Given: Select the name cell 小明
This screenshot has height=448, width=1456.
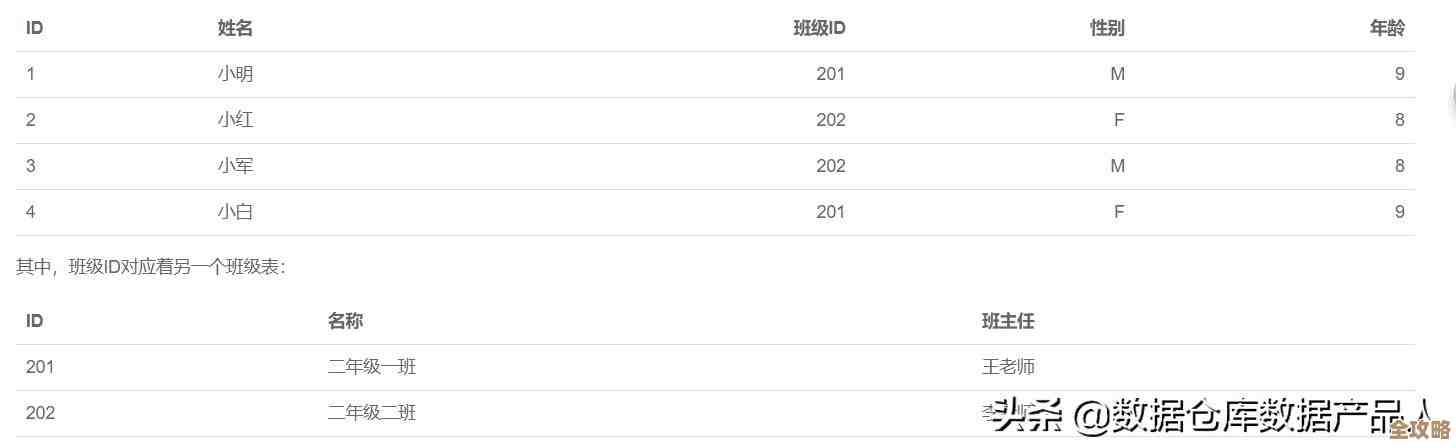Looking at the screenshot, I should [x=235, y=74].
